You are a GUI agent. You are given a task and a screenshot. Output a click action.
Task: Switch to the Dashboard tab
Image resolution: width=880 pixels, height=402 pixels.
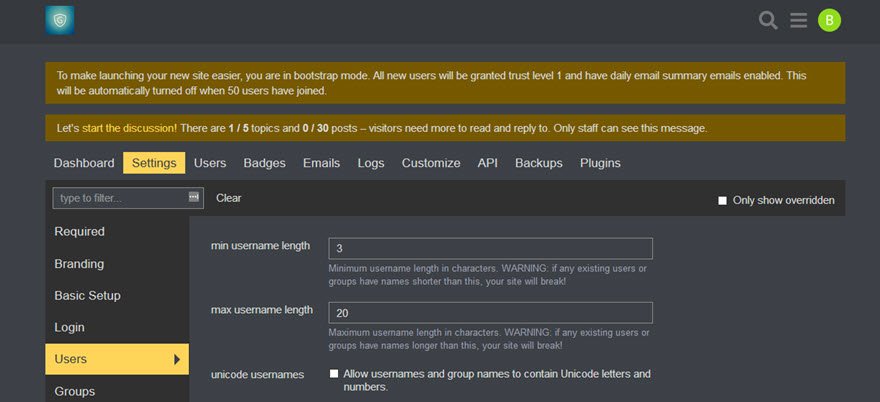(84, 163)
